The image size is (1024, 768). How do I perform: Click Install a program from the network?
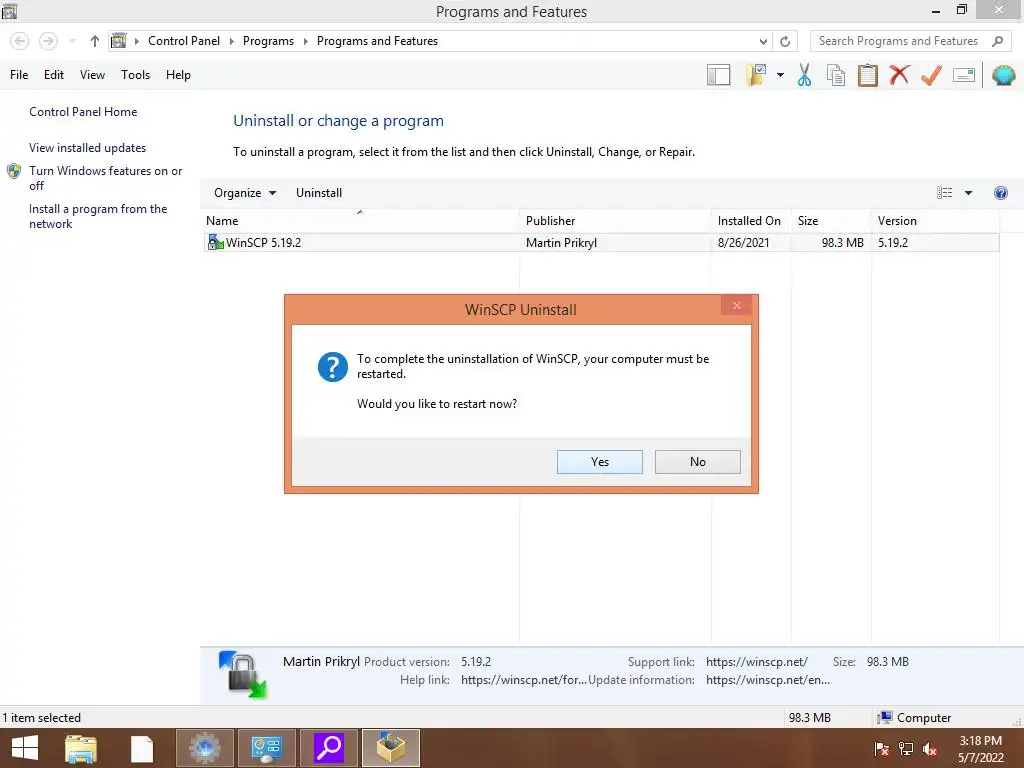click(98, 216)
